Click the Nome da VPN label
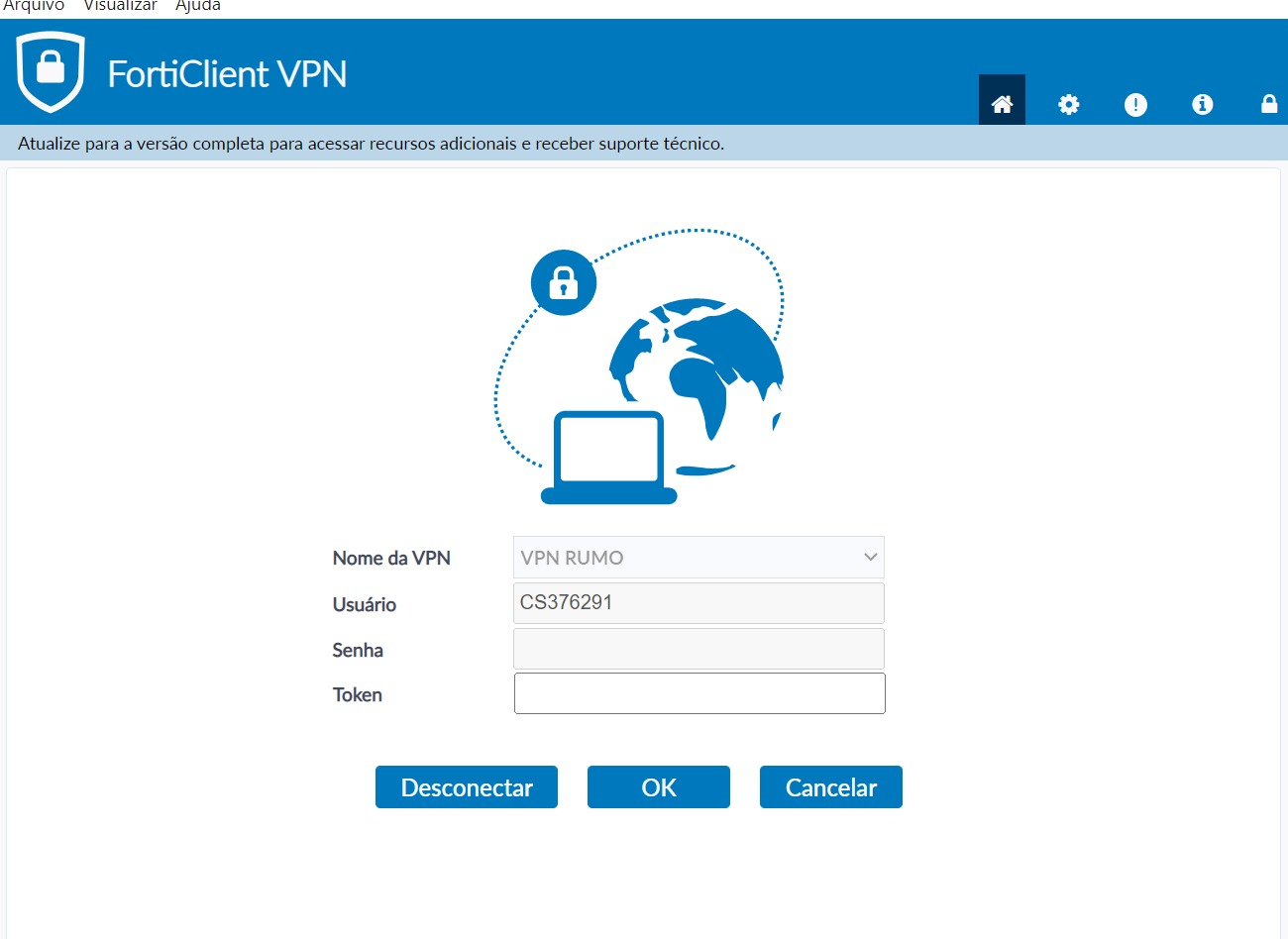The image size is (1288, 939). point(391,558)
